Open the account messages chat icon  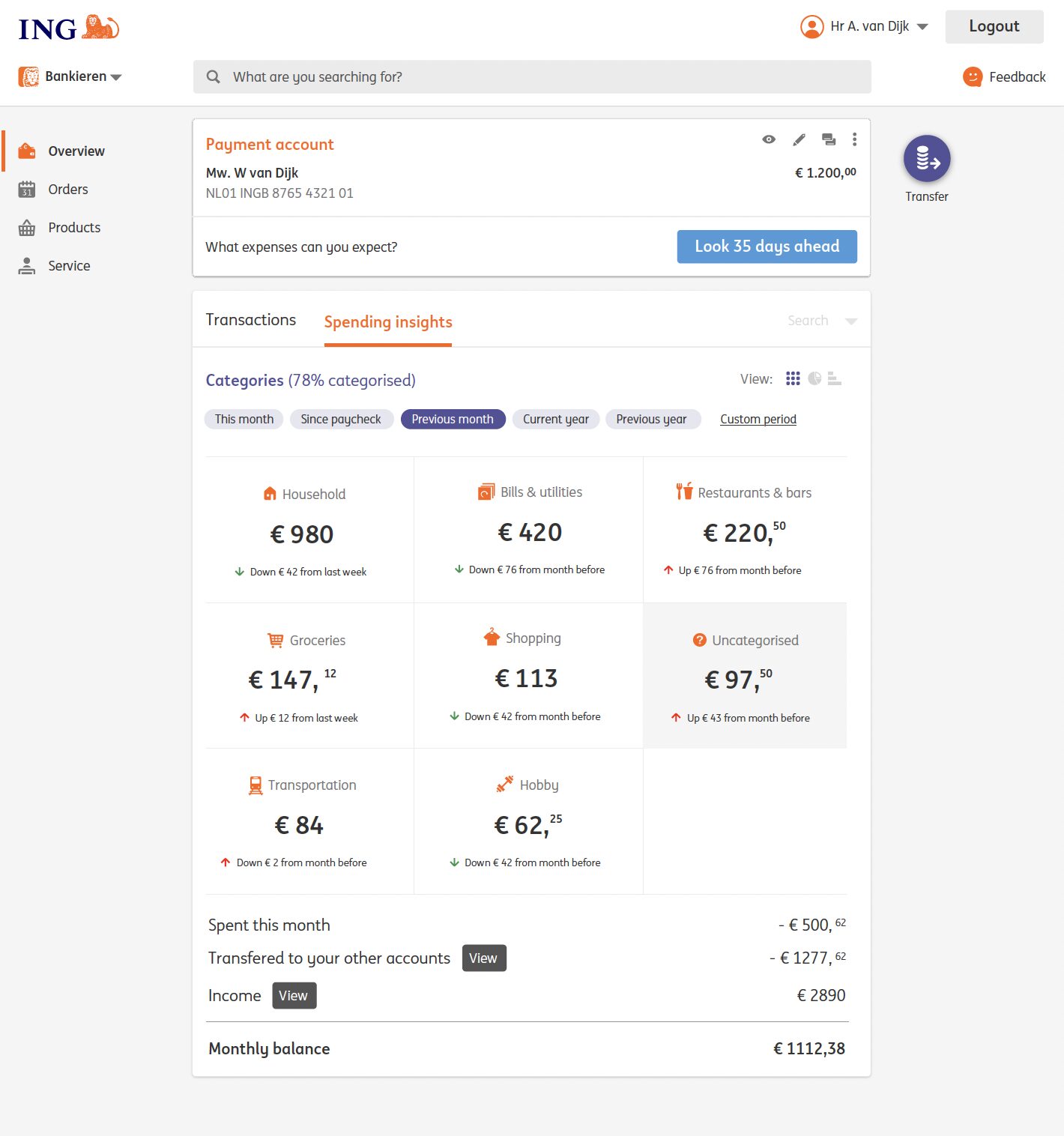tap(829, 139)
